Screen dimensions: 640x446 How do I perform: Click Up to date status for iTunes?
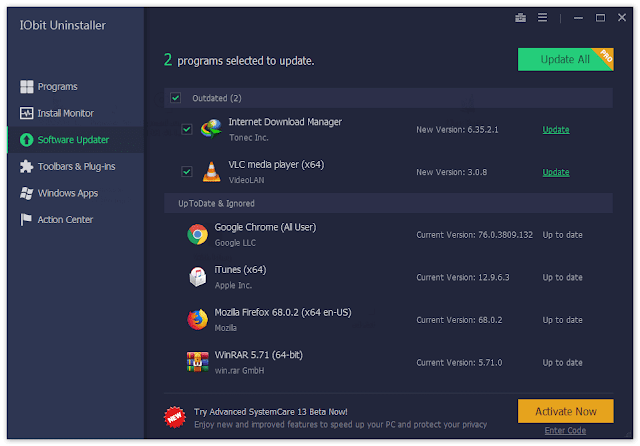click(x=562, y=277)
